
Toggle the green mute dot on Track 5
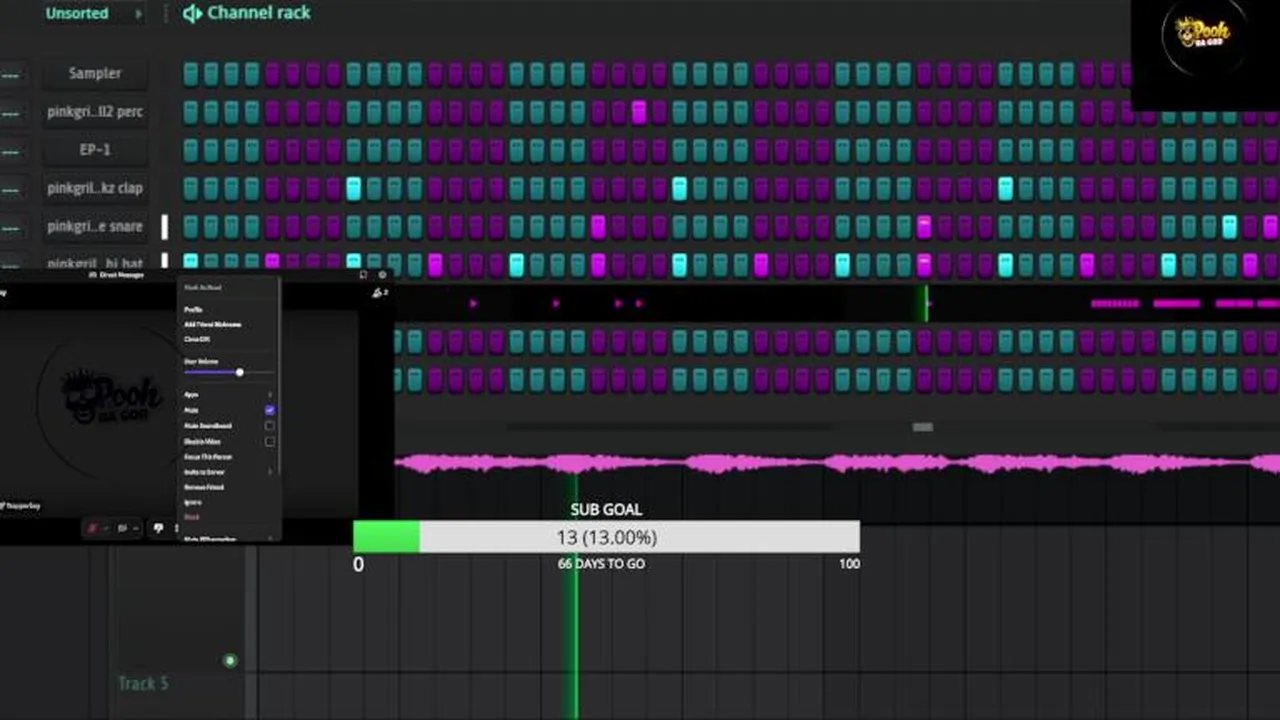click(x=230, y=660)
